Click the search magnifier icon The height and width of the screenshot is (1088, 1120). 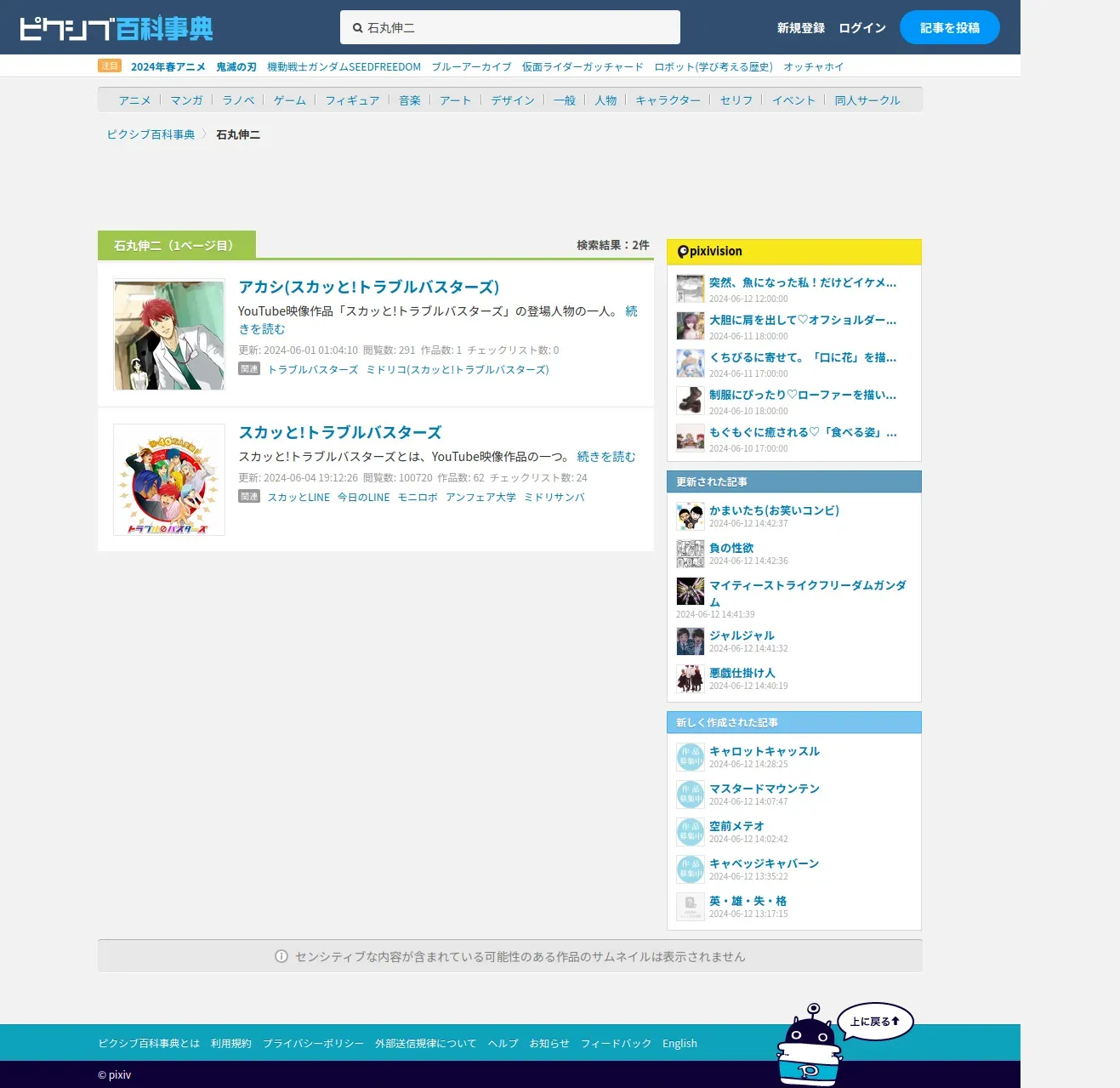tap(358, 28)
